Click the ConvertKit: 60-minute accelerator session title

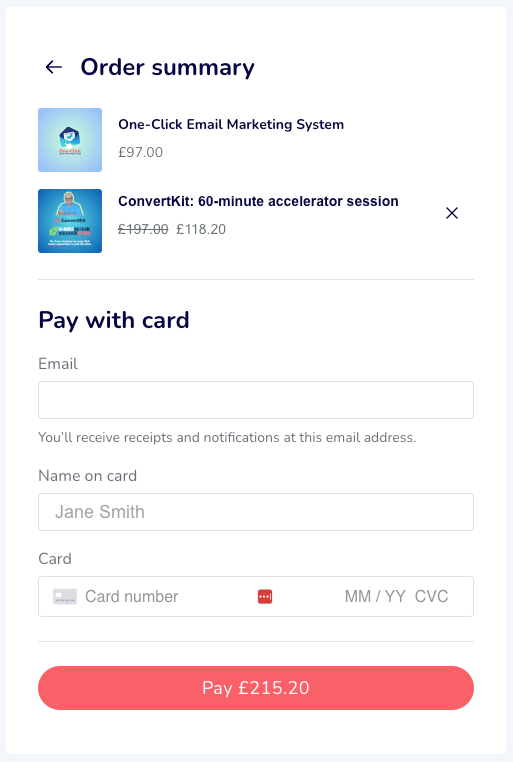tap(258, 201)
